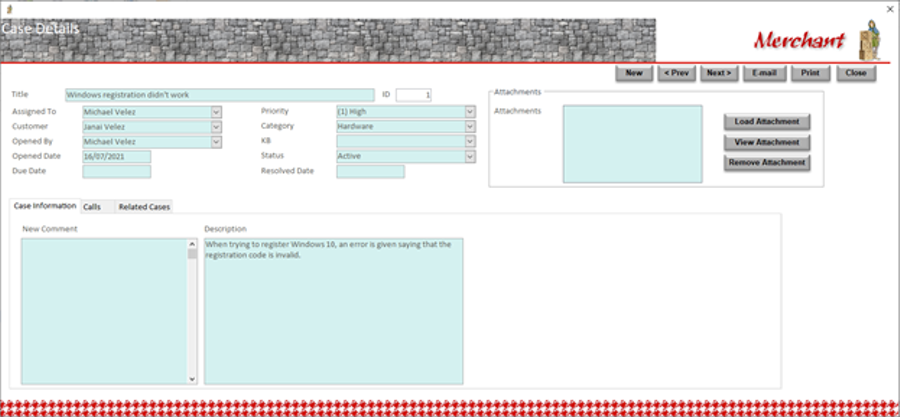Remove the attachment

767,163
